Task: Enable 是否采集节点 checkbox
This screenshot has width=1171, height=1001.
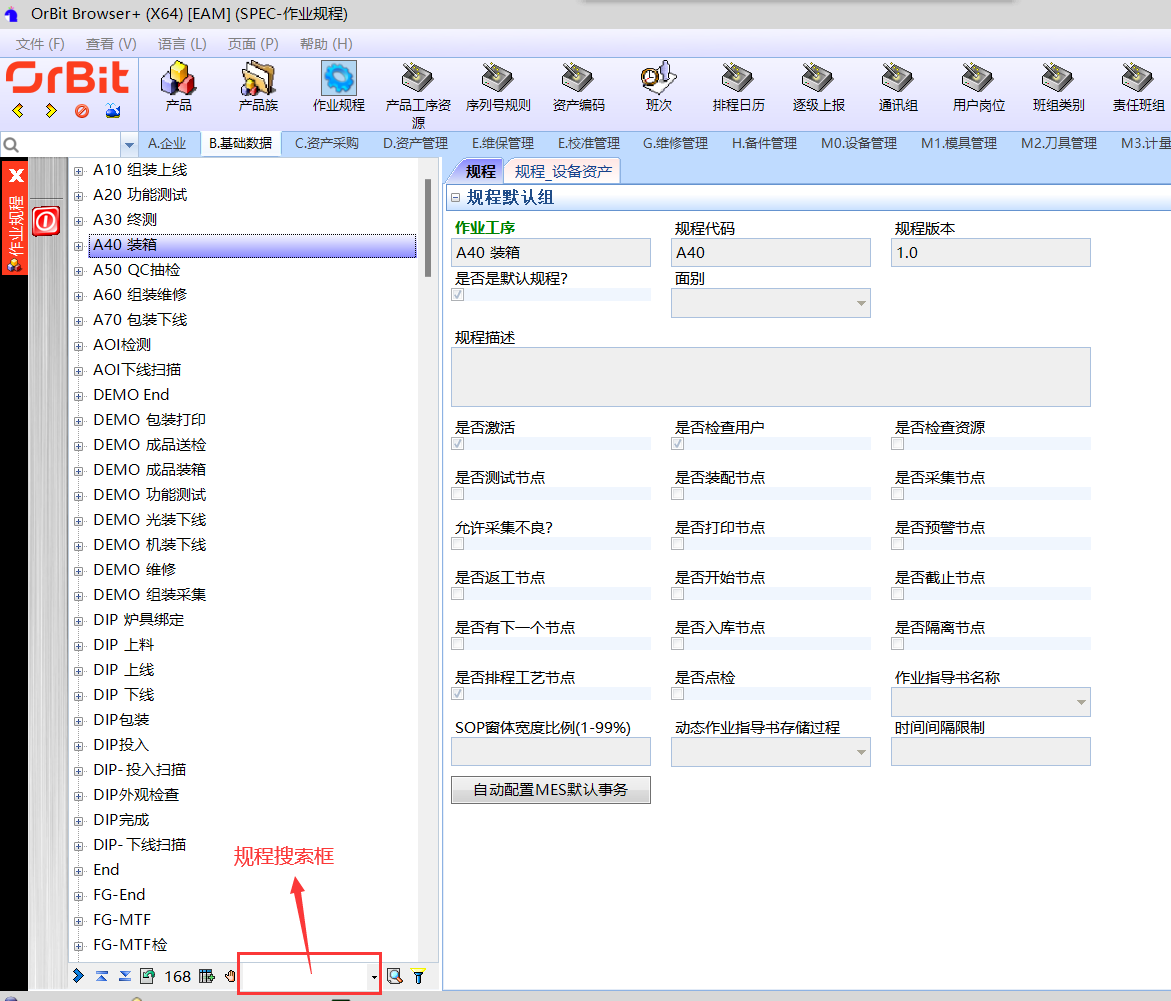Action: click(898, 494)
